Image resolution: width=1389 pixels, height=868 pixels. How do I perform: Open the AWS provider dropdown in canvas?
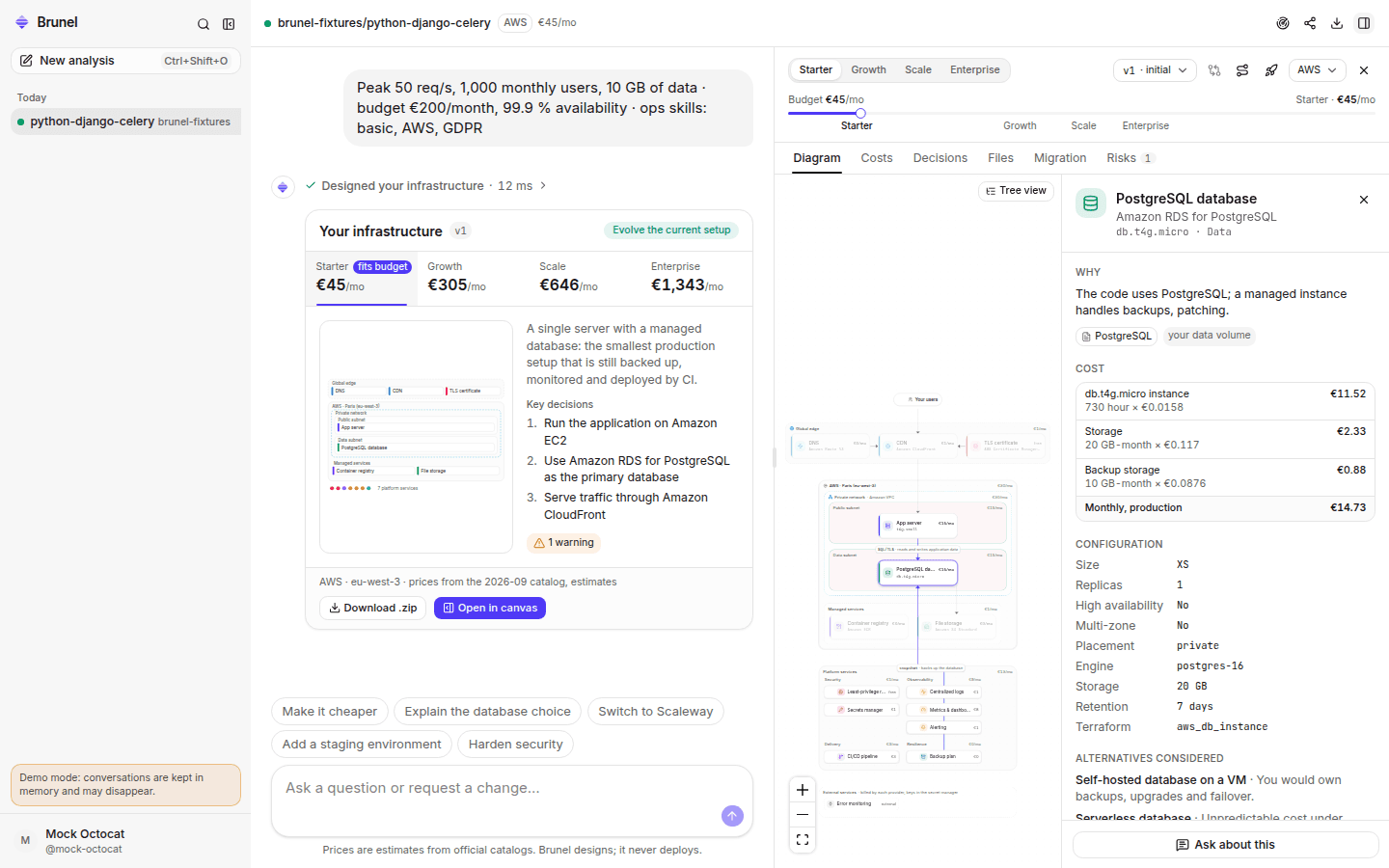[1317, 70]
